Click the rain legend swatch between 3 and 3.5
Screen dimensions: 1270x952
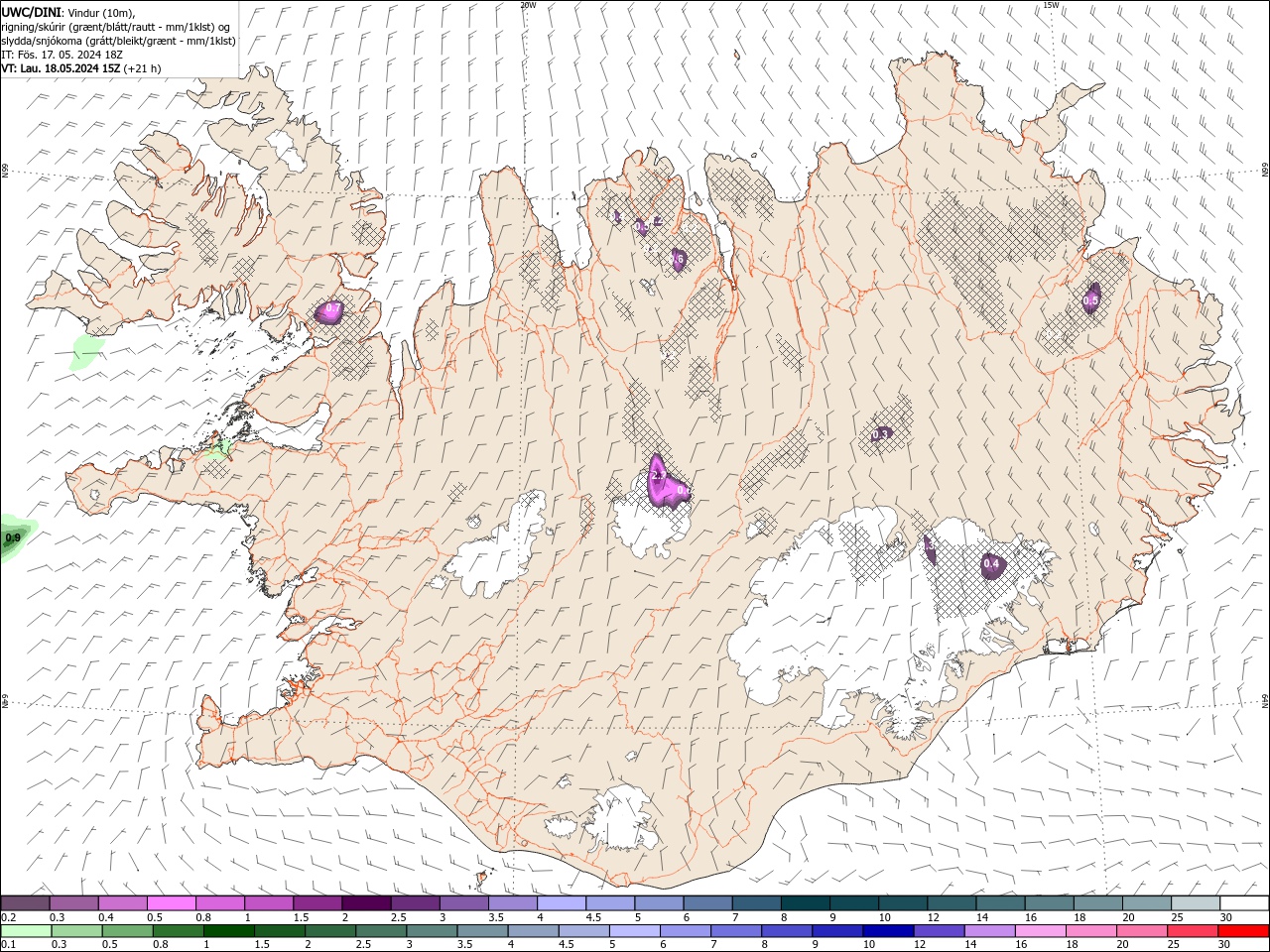click(x=433, y=931)
